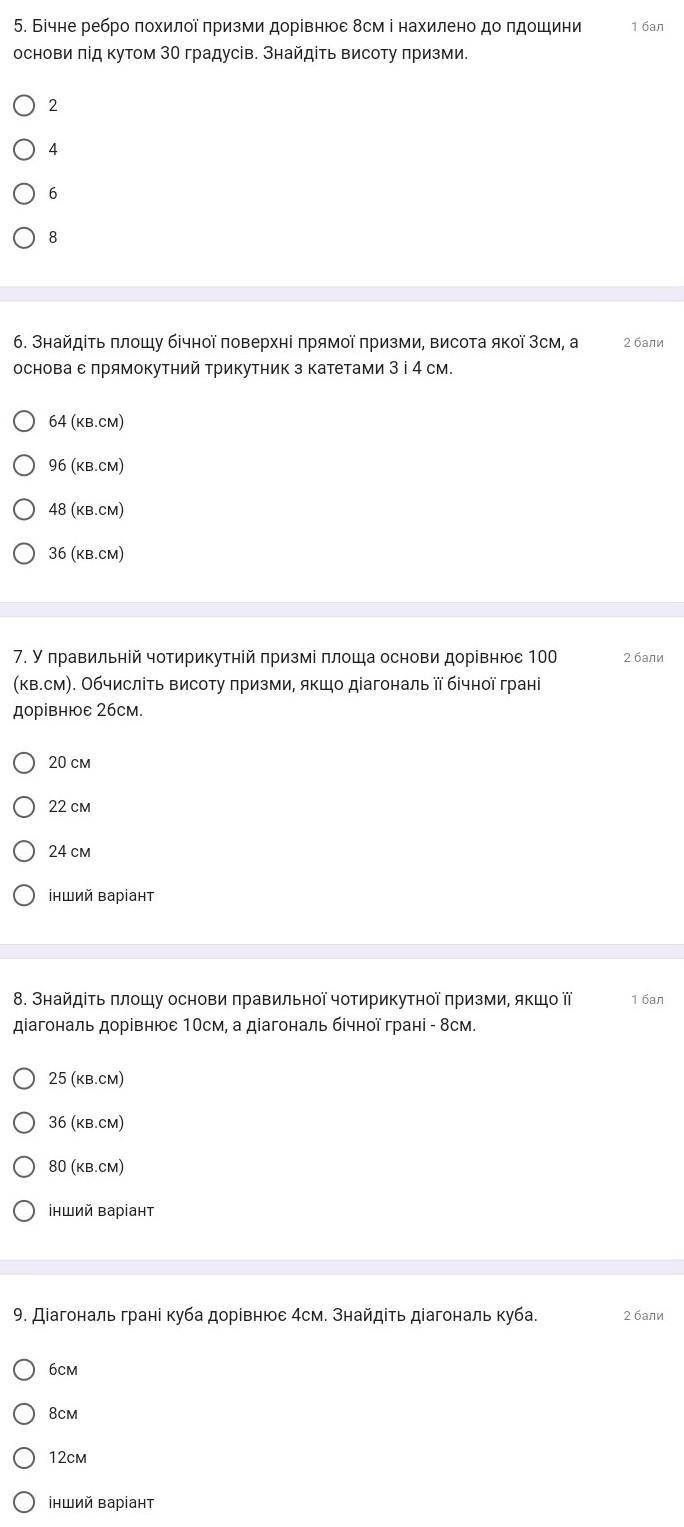
Task: Choose 36 (кв.см) base area option
Action: [x=24, y=1122]
